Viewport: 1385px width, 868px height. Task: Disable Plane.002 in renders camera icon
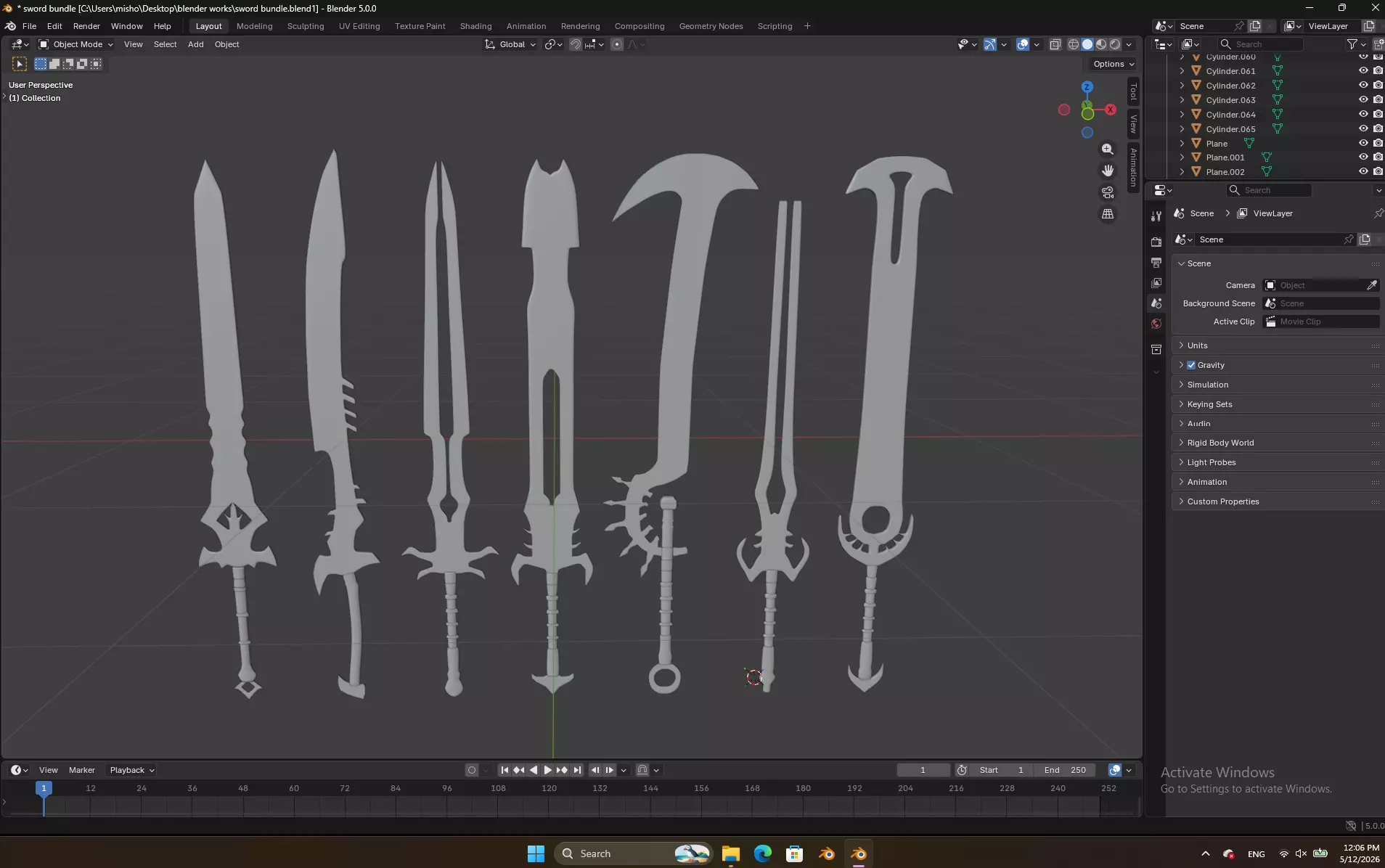(1378, 171)
